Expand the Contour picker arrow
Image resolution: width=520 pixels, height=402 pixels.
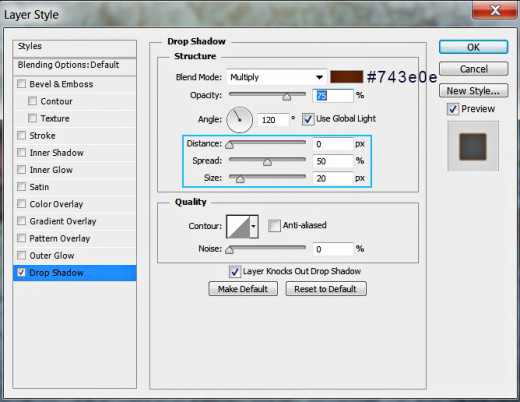(x=254, y=226)
